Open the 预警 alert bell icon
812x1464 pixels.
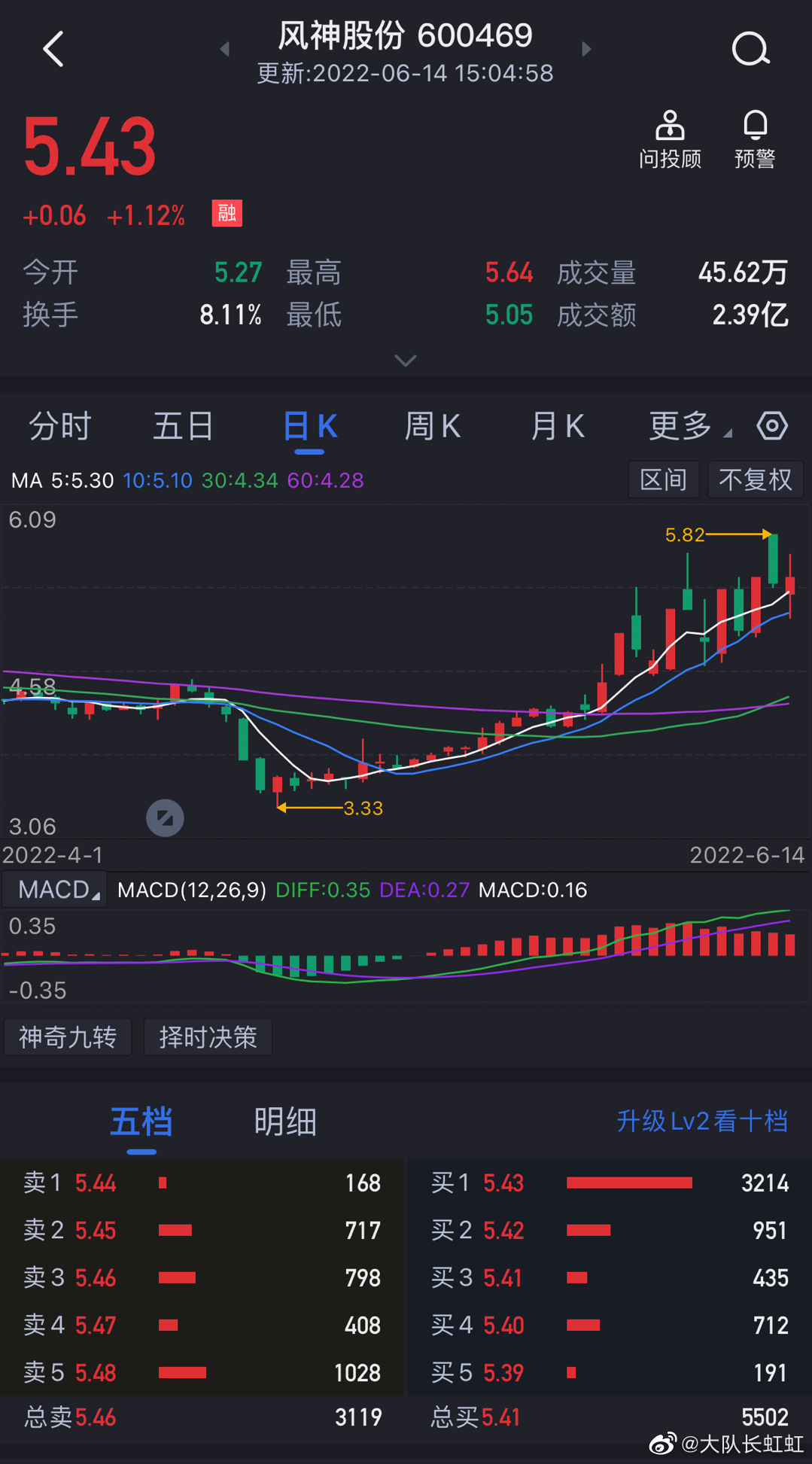coord(755,139)
